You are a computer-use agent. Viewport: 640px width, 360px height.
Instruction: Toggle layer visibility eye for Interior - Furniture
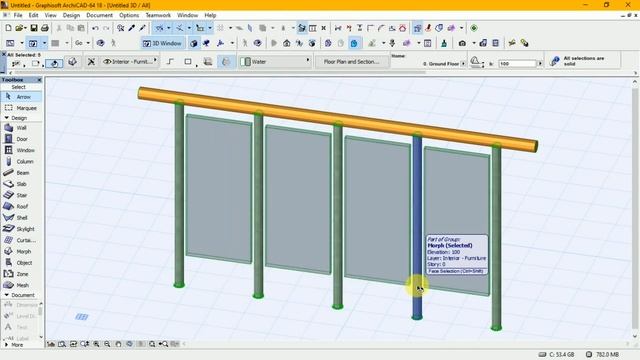(x=107, y=62)
